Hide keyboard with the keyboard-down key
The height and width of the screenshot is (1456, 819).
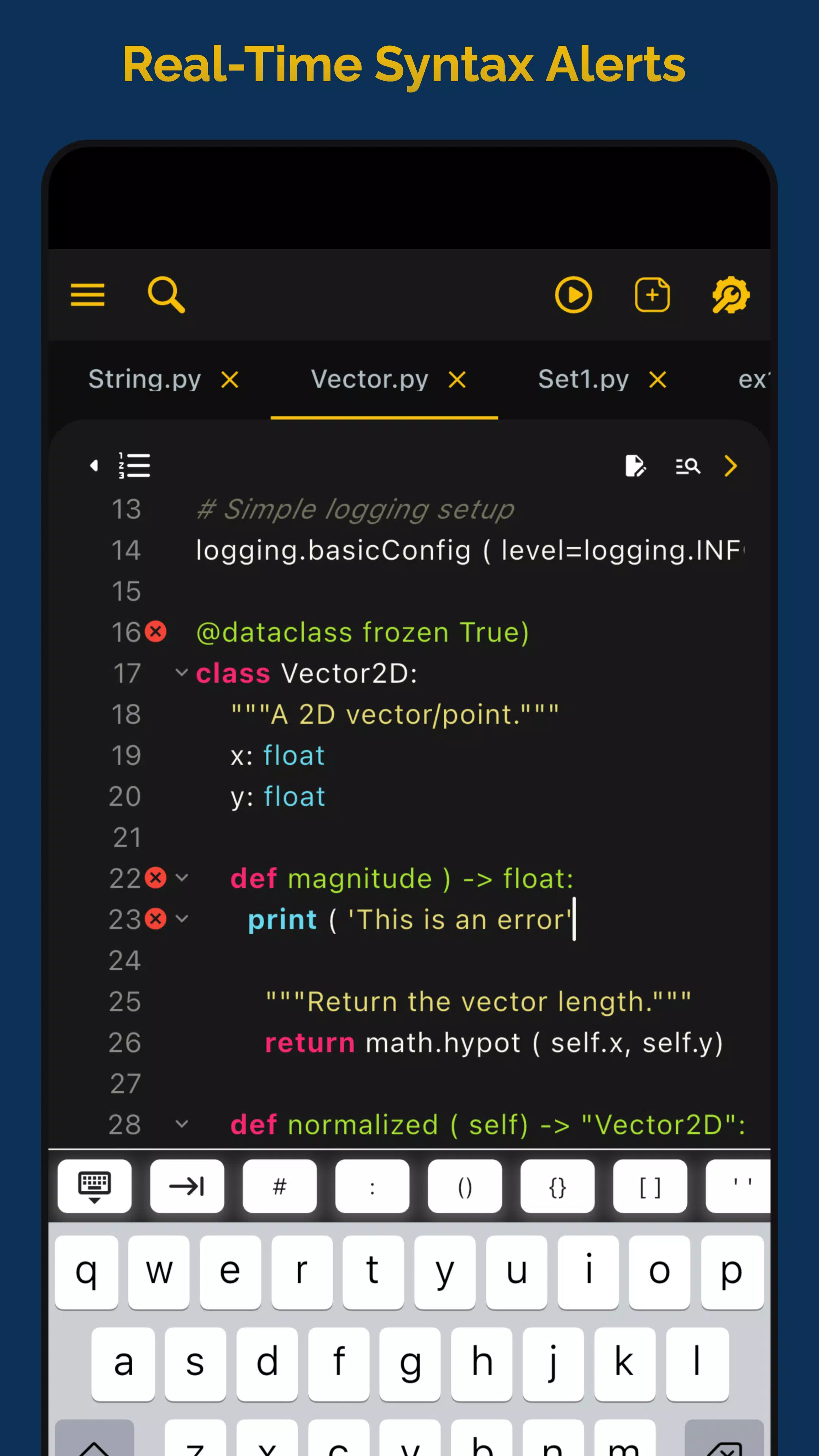(94, 1186)
